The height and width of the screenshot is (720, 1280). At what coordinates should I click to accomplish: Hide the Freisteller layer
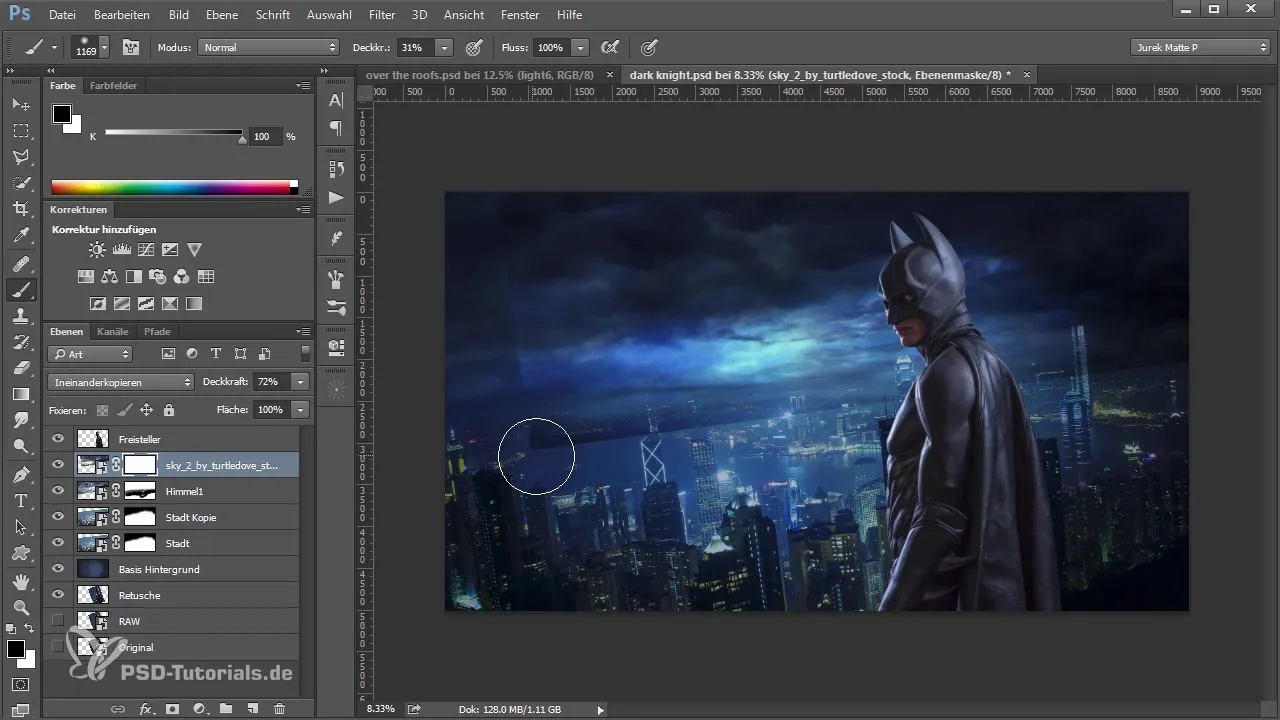coord(58,439)
